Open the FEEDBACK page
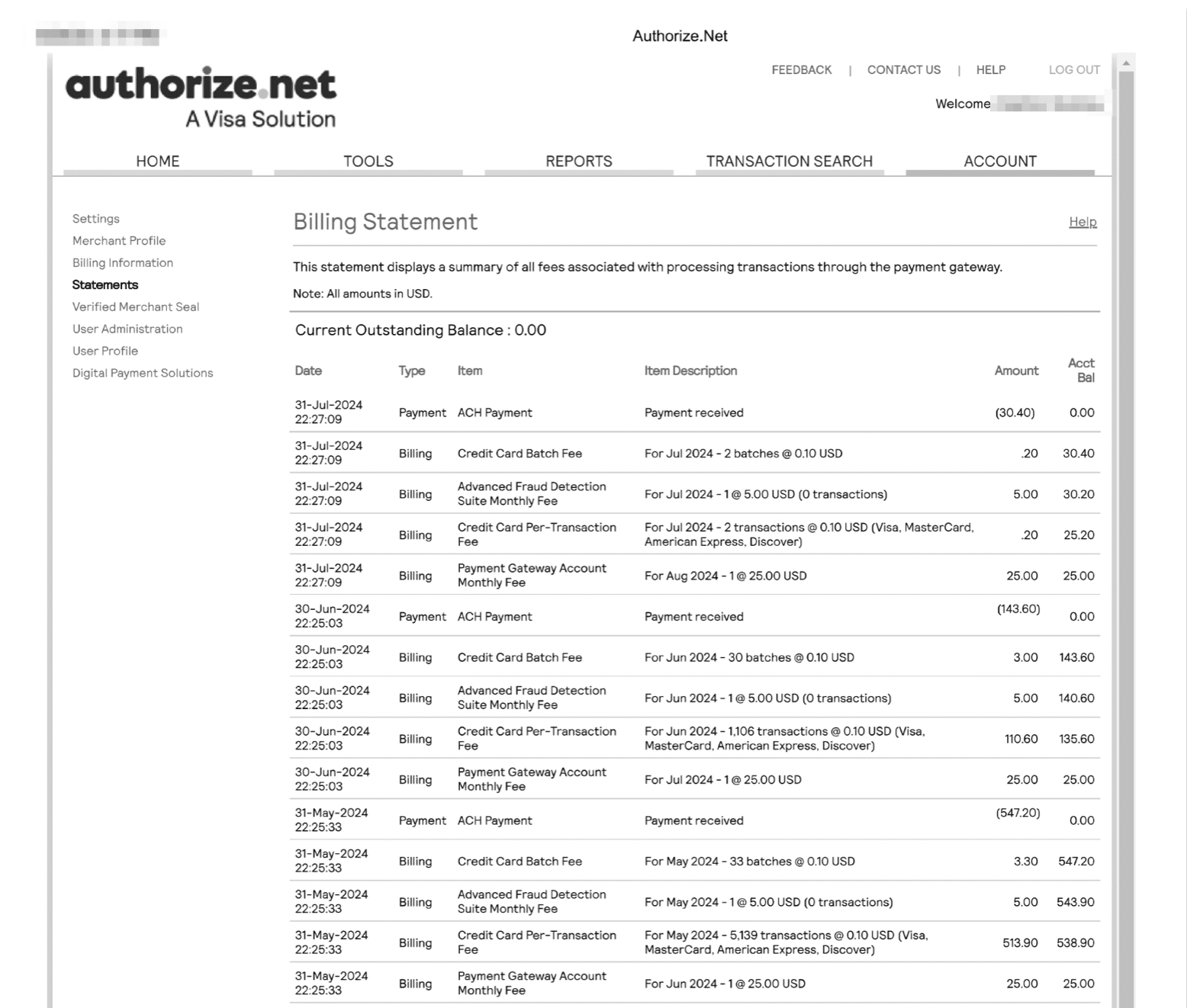Viewport: 1187px width, 1008px height. 802,69
